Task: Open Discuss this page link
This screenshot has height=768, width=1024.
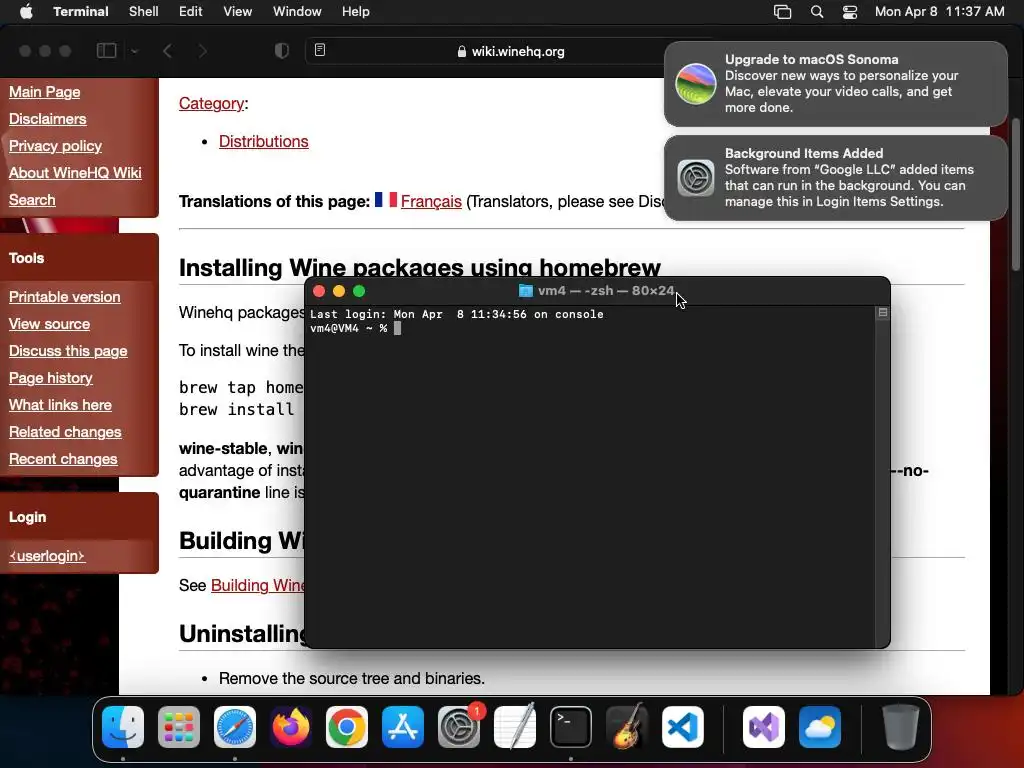Action: 68,351
